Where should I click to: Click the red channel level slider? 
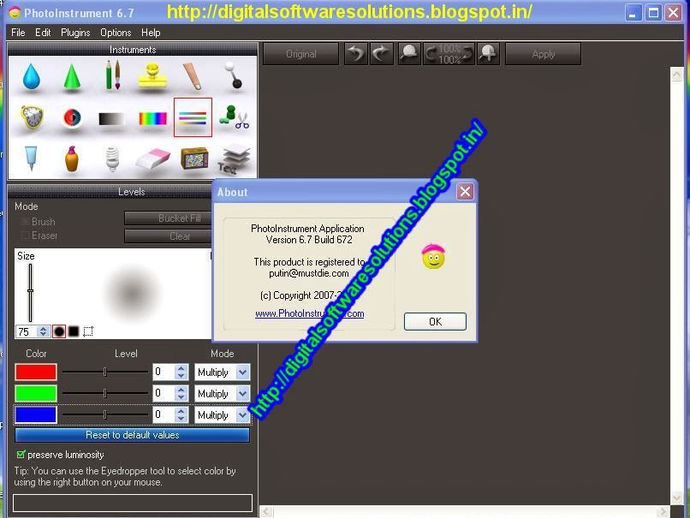pyautogui.click(x=105, y=372)
